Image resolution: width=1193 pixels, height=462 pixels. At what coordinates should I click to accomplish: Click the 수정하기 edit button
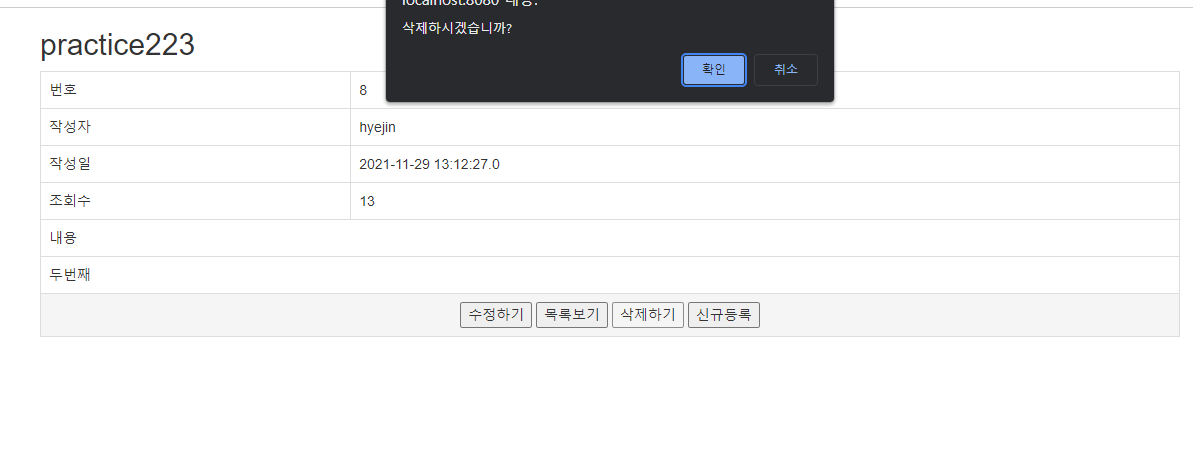tap(496, 315)
